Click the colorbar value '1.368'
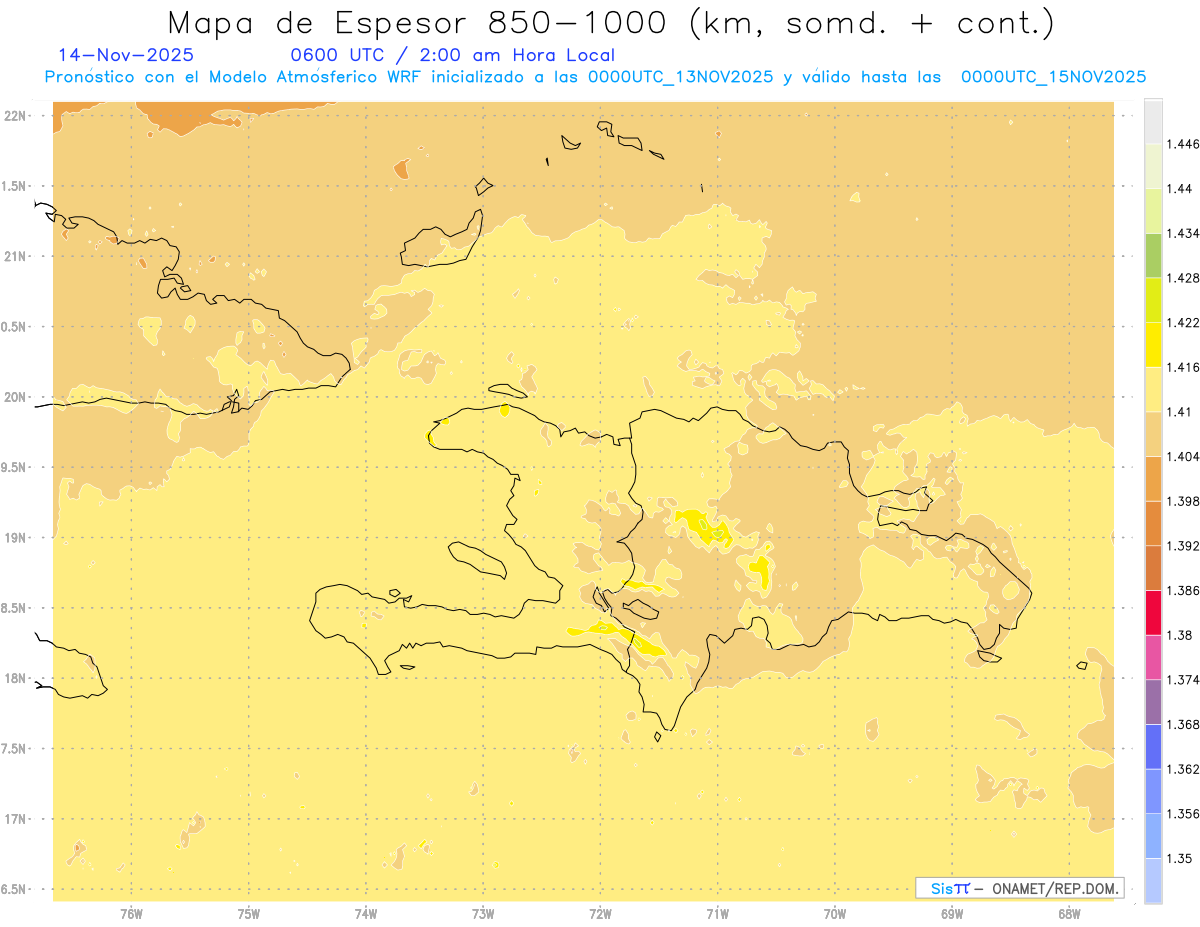The image size is (1200, 927). point(1185,724)
